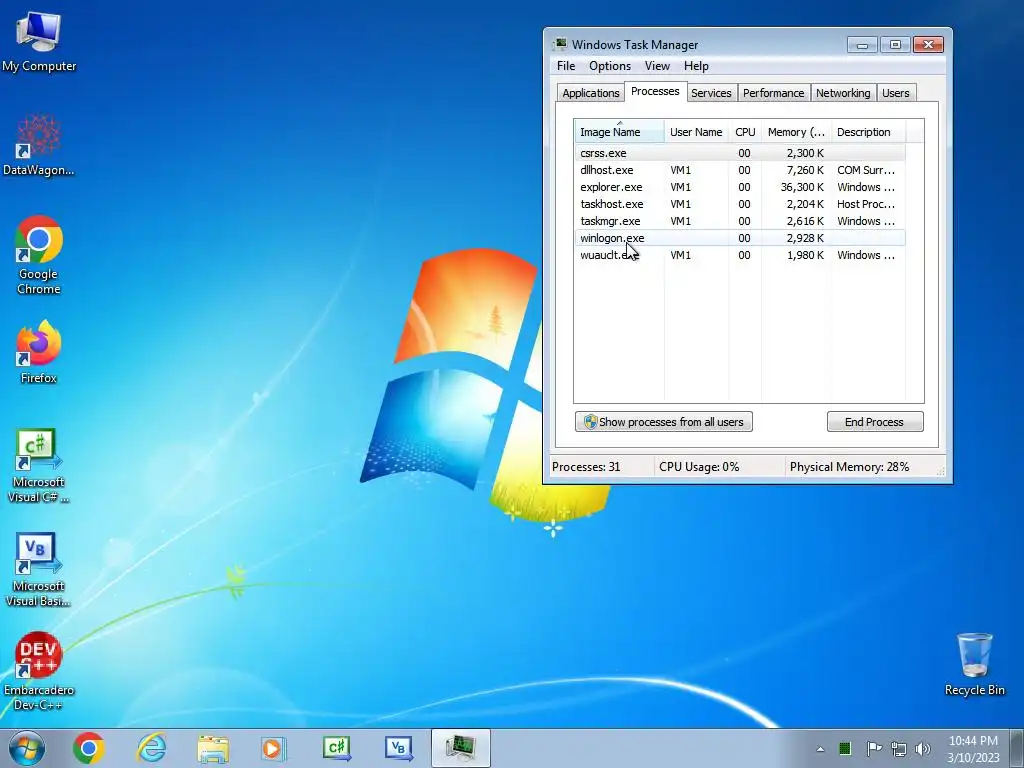Switch to the Performance tab
Viewport: 1024px width, 768px height.
[773, 93]
